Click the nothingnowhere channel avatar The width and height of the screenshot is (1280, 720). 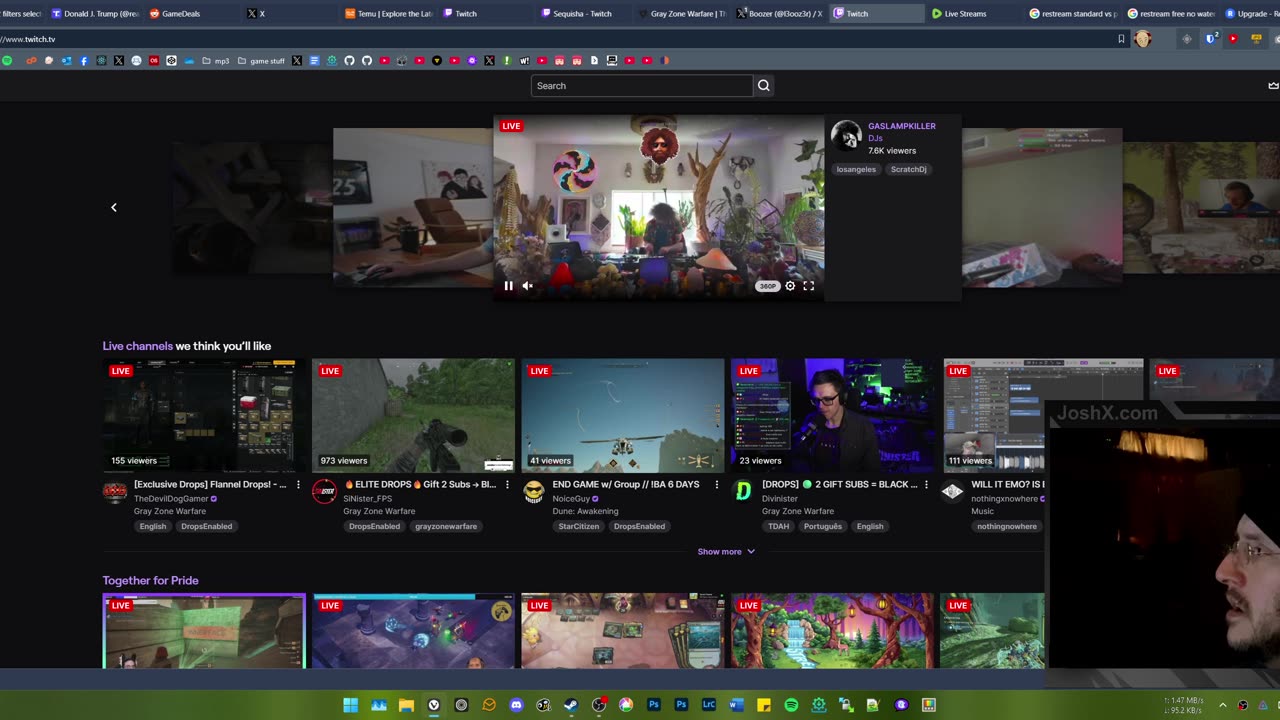point(952,491)
